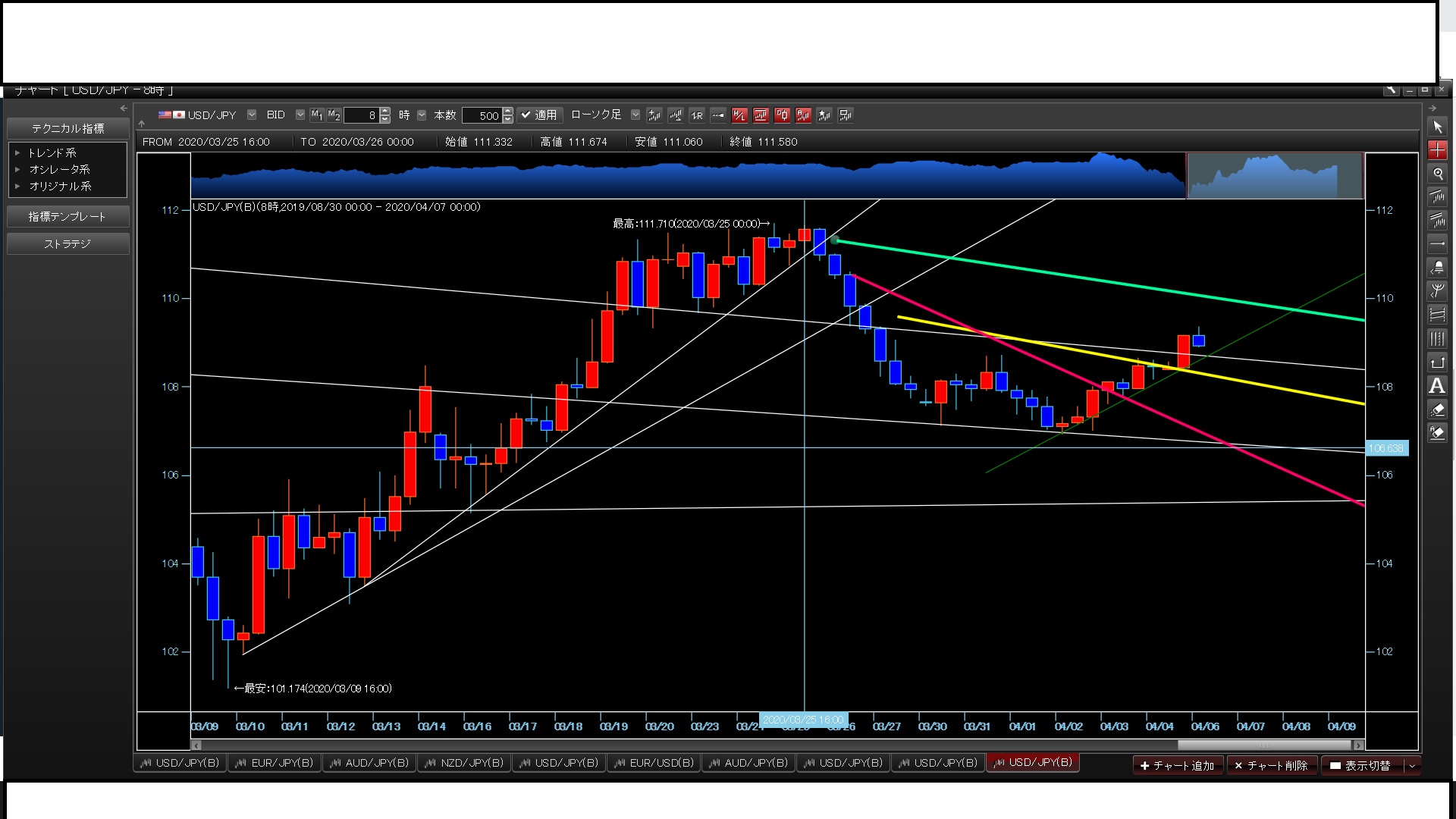Switch to the NZD/JPY(B) chart tab

click(464, 763)
